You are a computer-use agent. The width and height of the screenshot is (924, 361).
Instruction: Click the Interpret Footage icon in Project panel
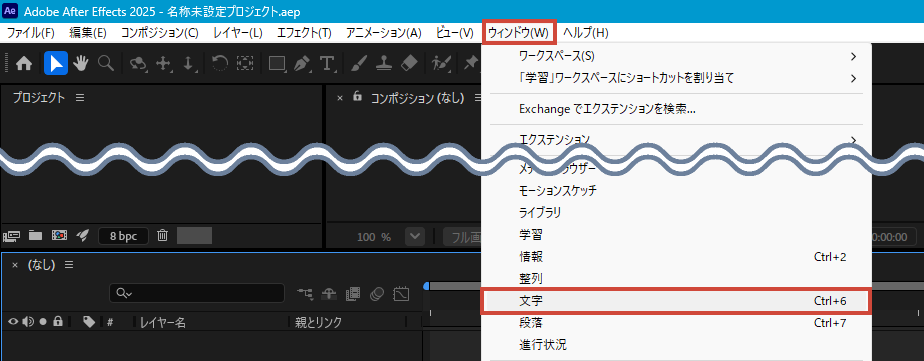[x=11, y=236]
